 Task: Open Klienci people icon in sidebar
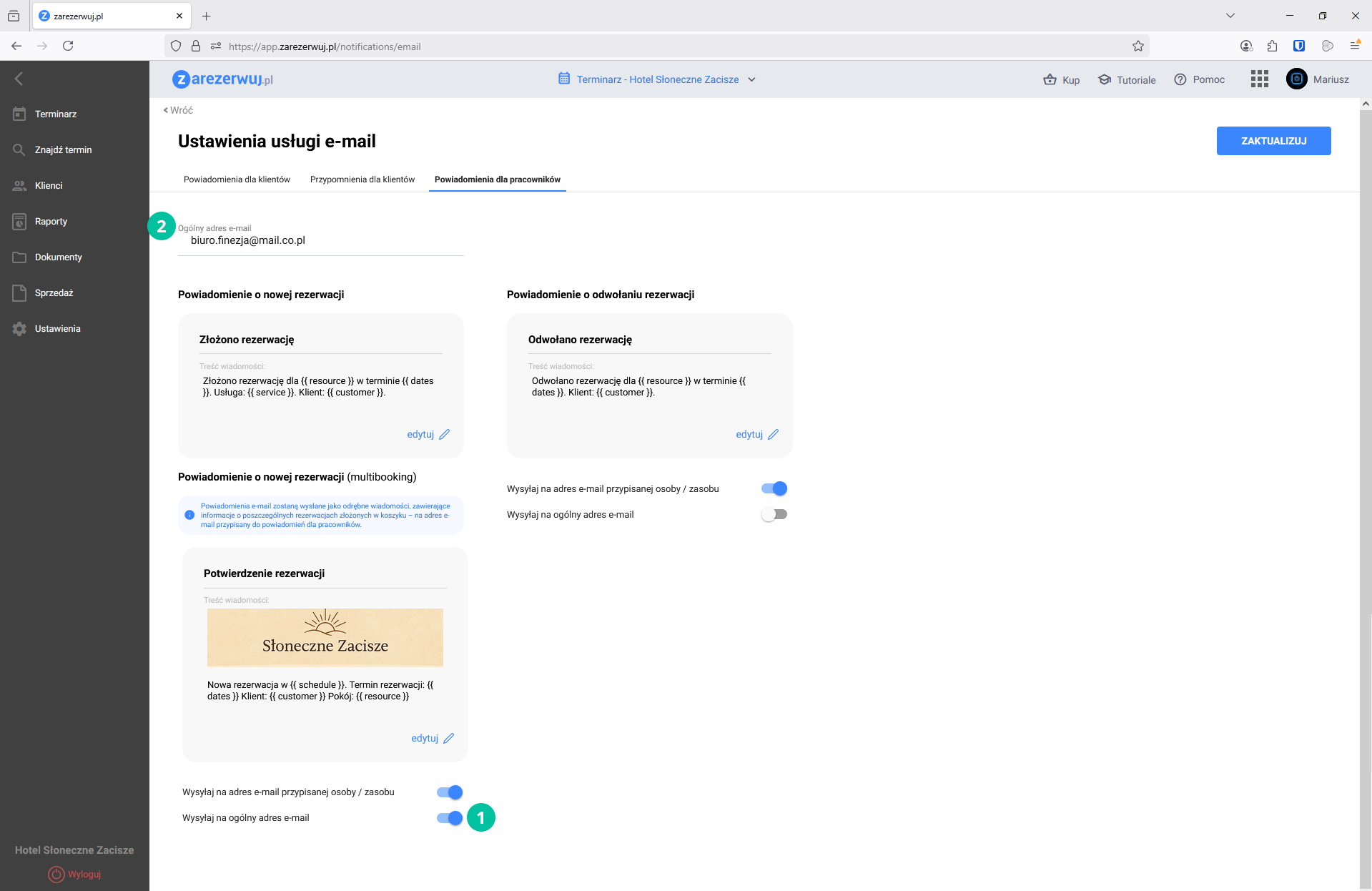pyautogui.click(x=19, y=186)
